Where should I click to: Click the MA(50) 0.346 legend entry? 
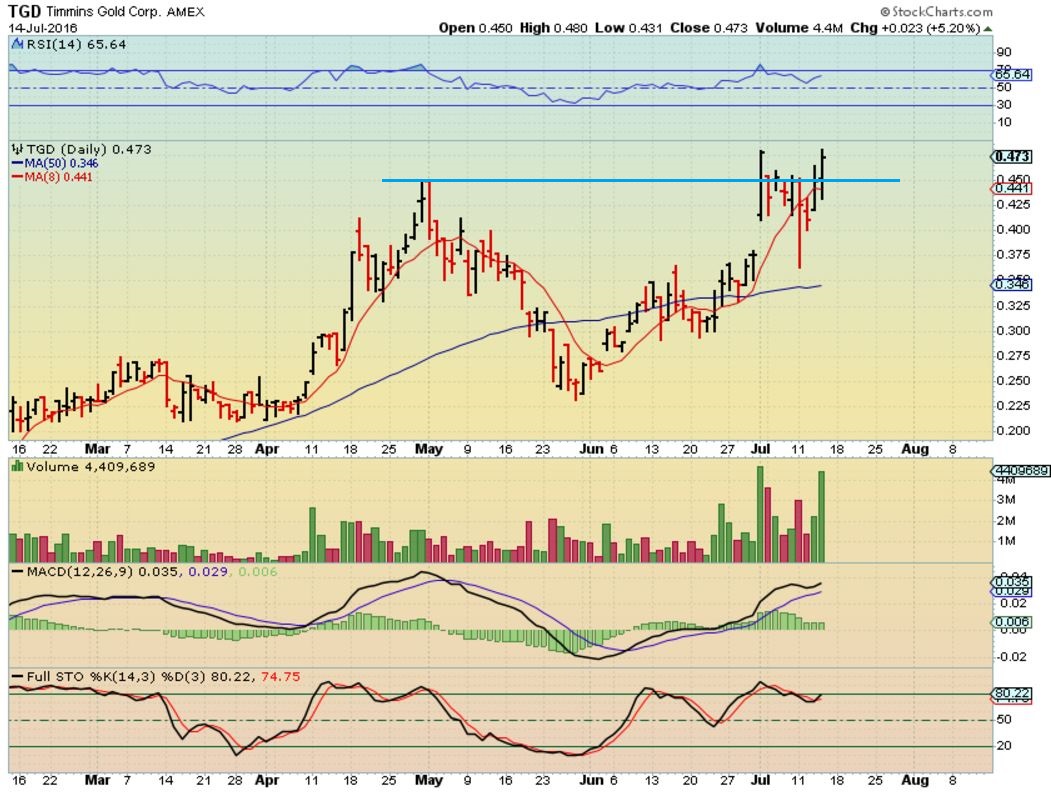(x=54, y=163)
